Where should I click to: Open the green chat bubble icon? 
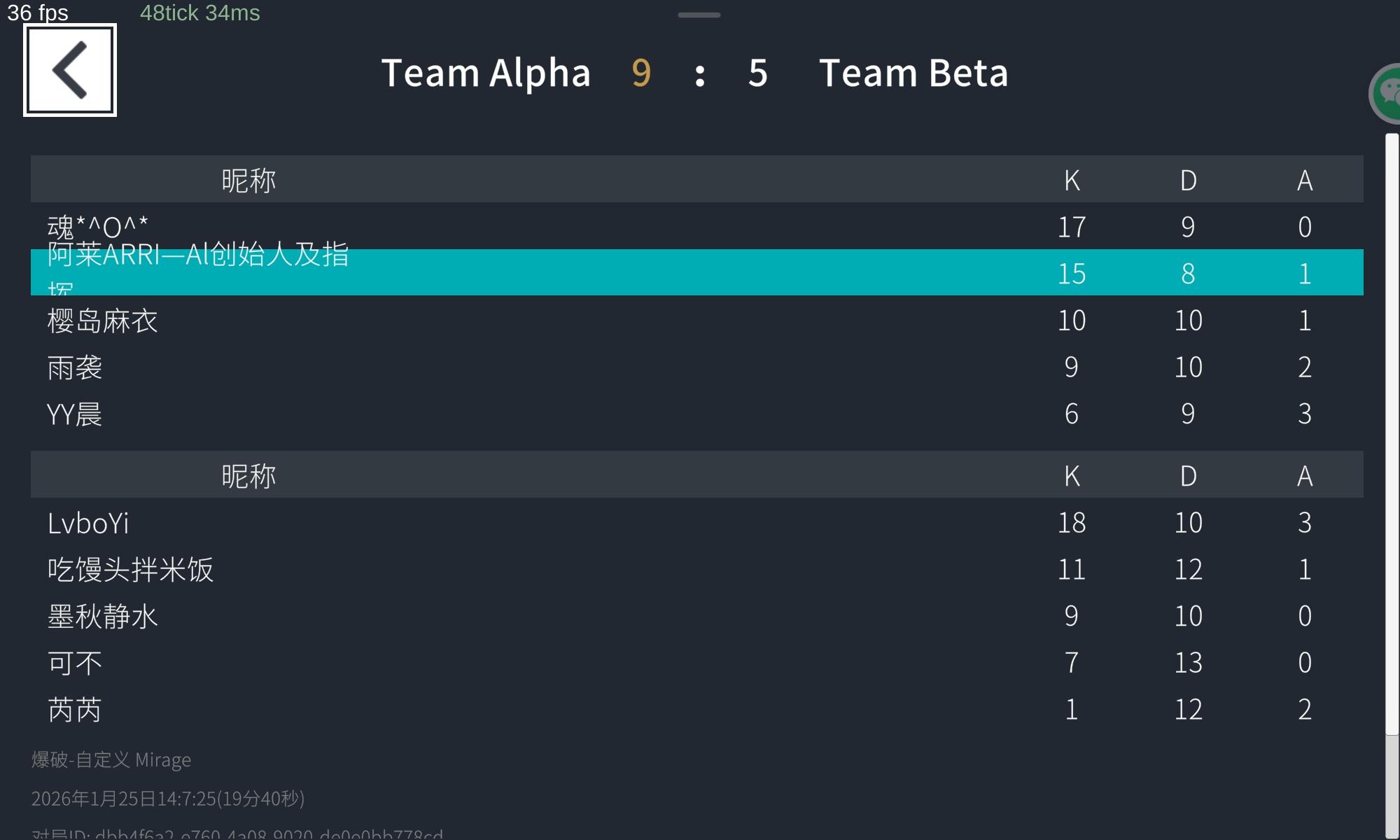point(1386,93)
